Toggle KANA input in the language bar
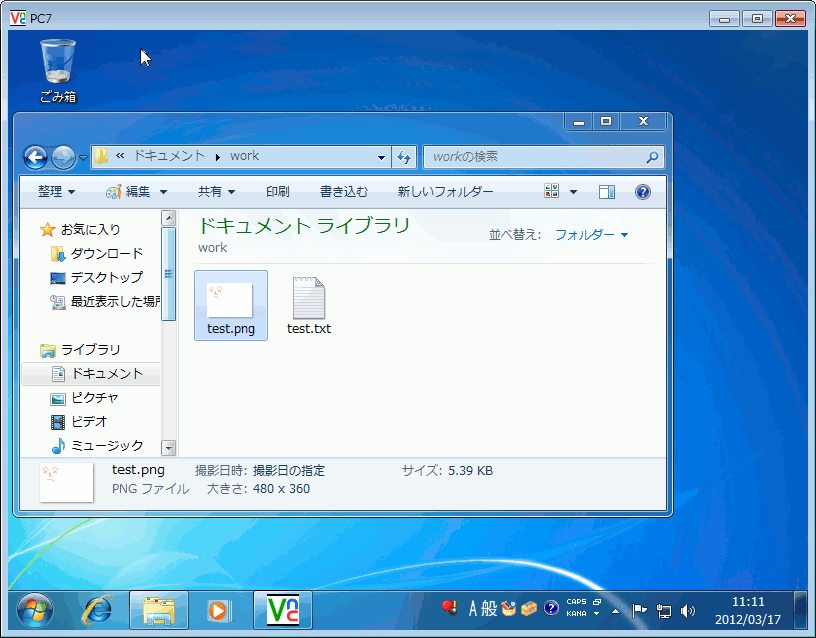The image size is (816, 638). pyautogui.click(x=577, y=613)
